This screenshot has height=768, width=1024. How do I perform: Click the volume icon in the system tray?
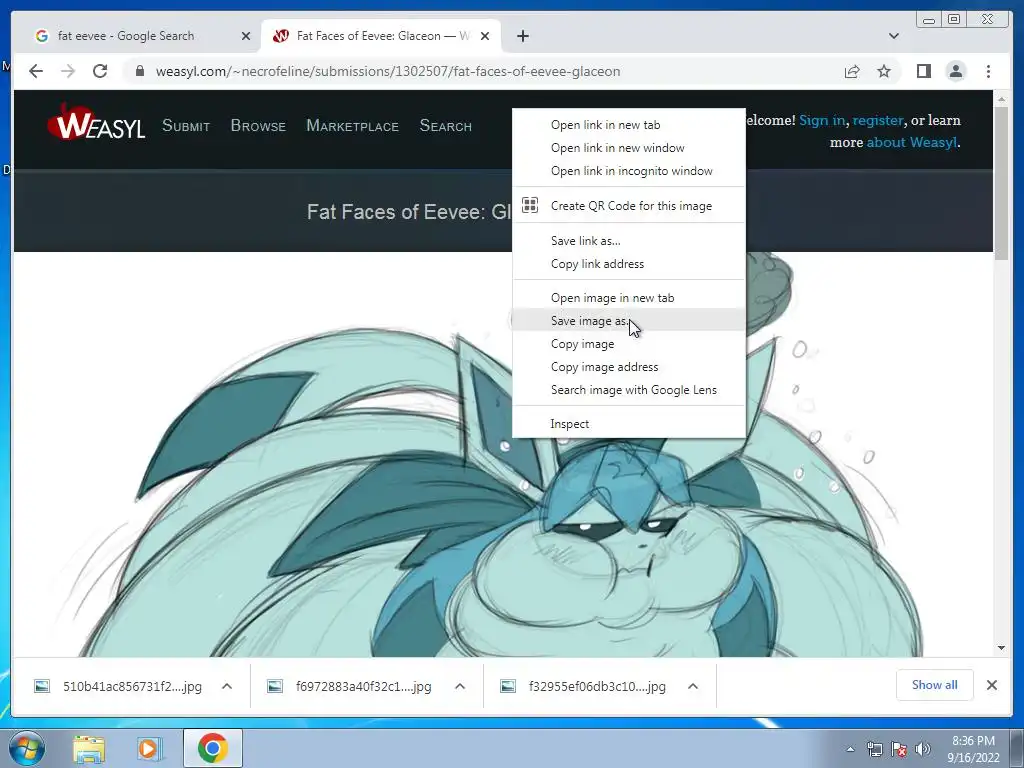923,749
